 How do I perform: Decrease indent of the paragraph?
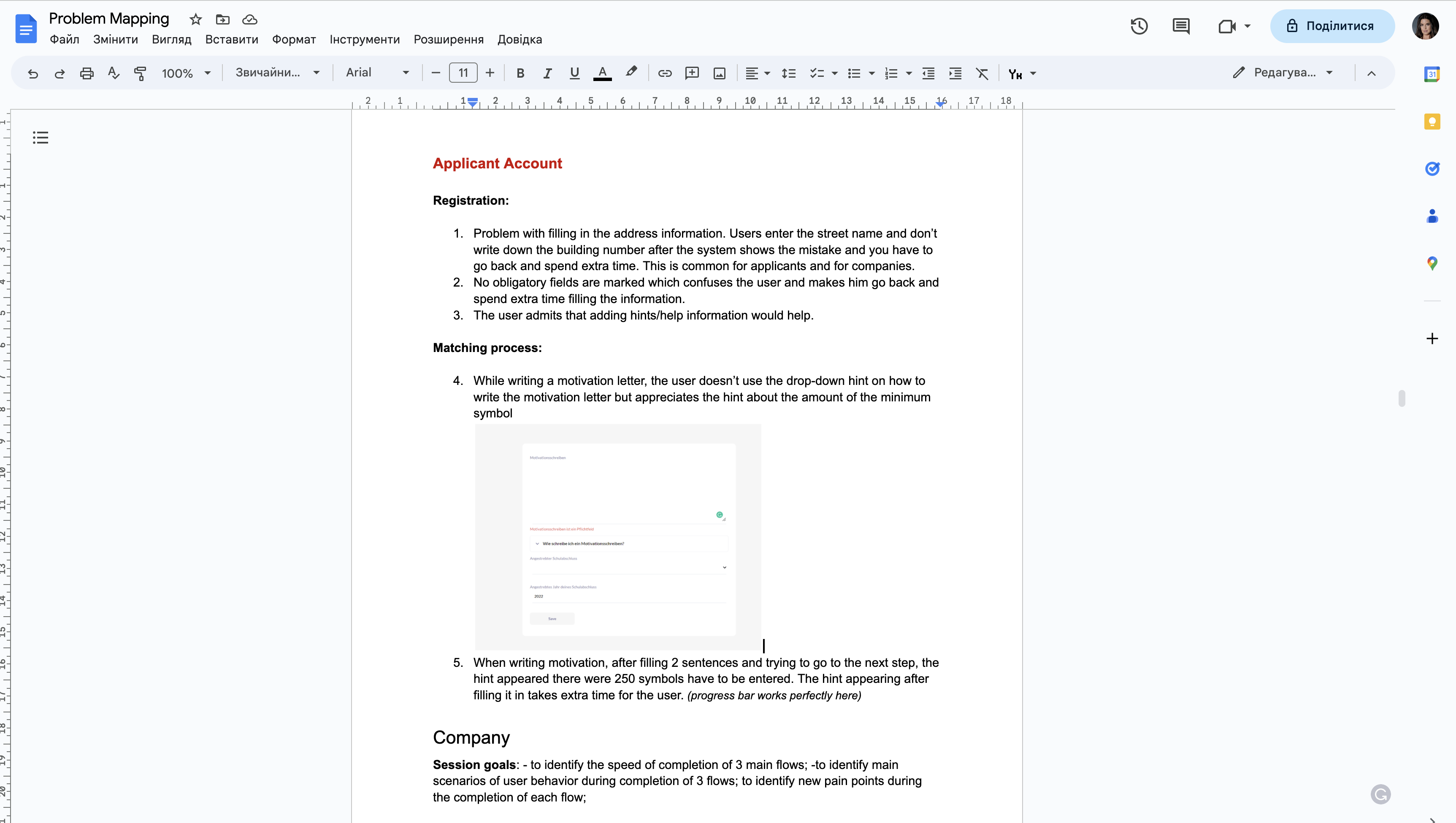point(928,73)
